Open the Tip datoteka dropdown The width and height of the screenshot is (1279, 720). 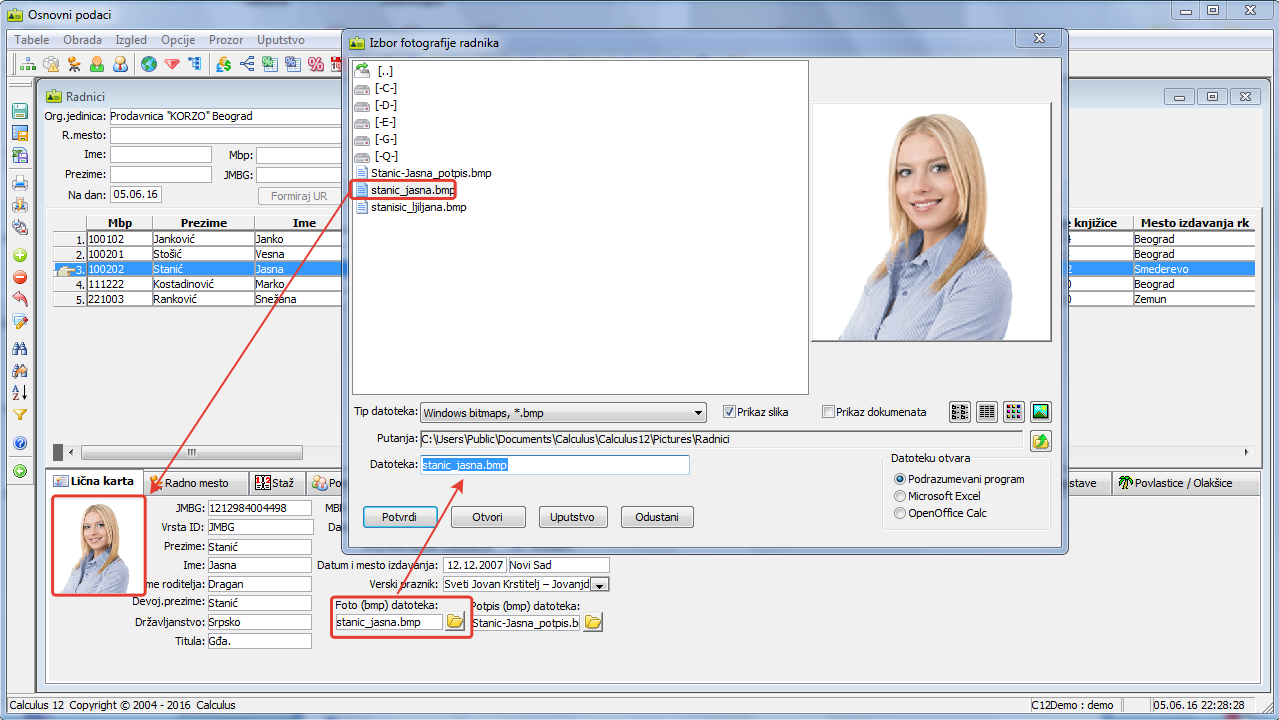[699, 413]
